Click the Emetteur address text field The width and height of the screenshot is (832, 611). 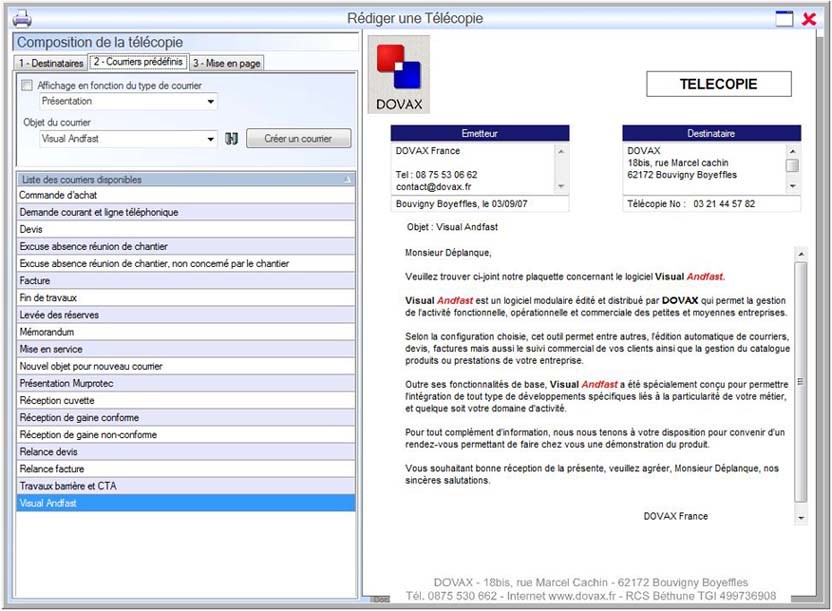tap(473, 169)
